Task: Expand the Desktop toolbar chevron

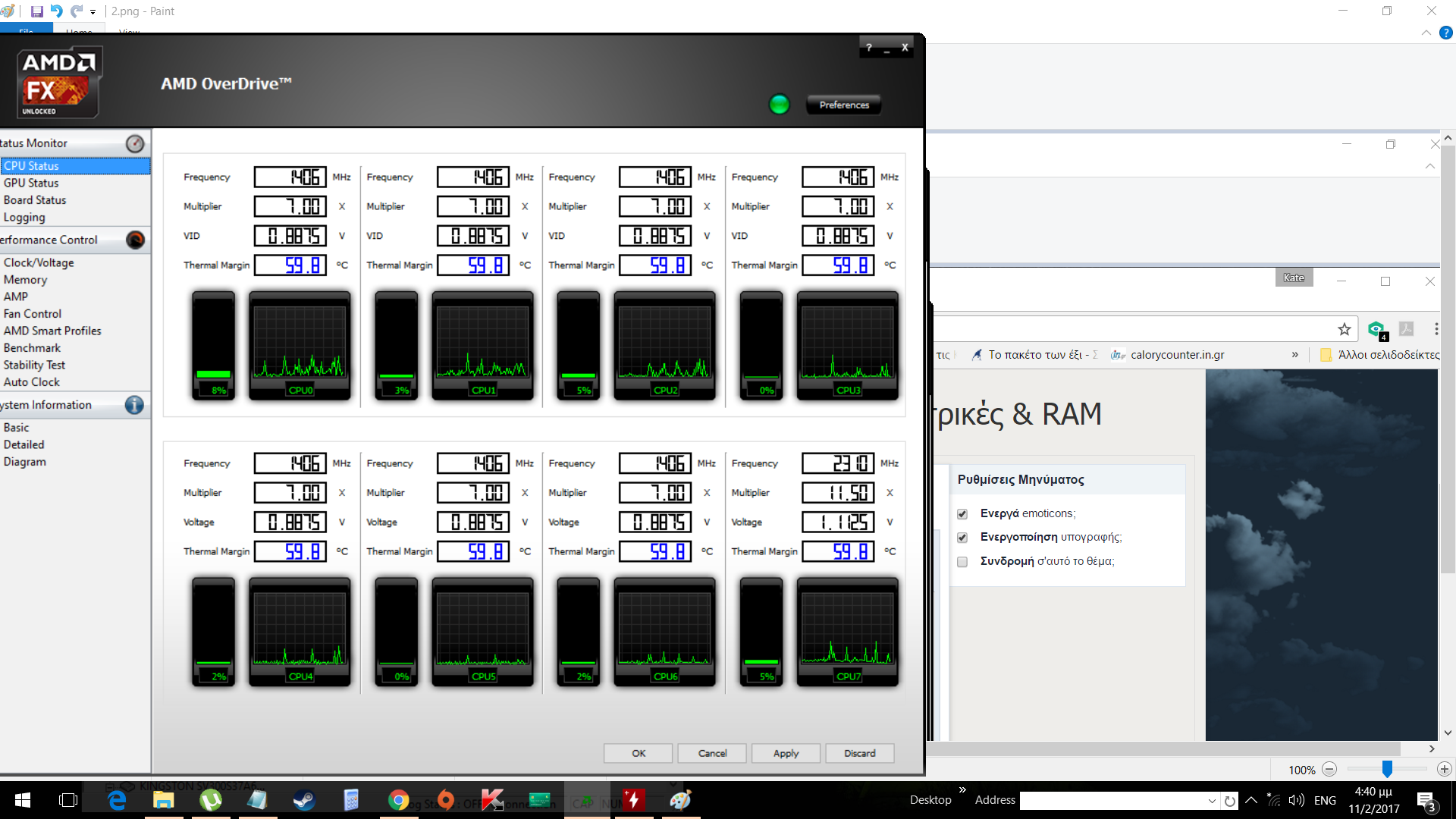Action: tap(962, 790)
